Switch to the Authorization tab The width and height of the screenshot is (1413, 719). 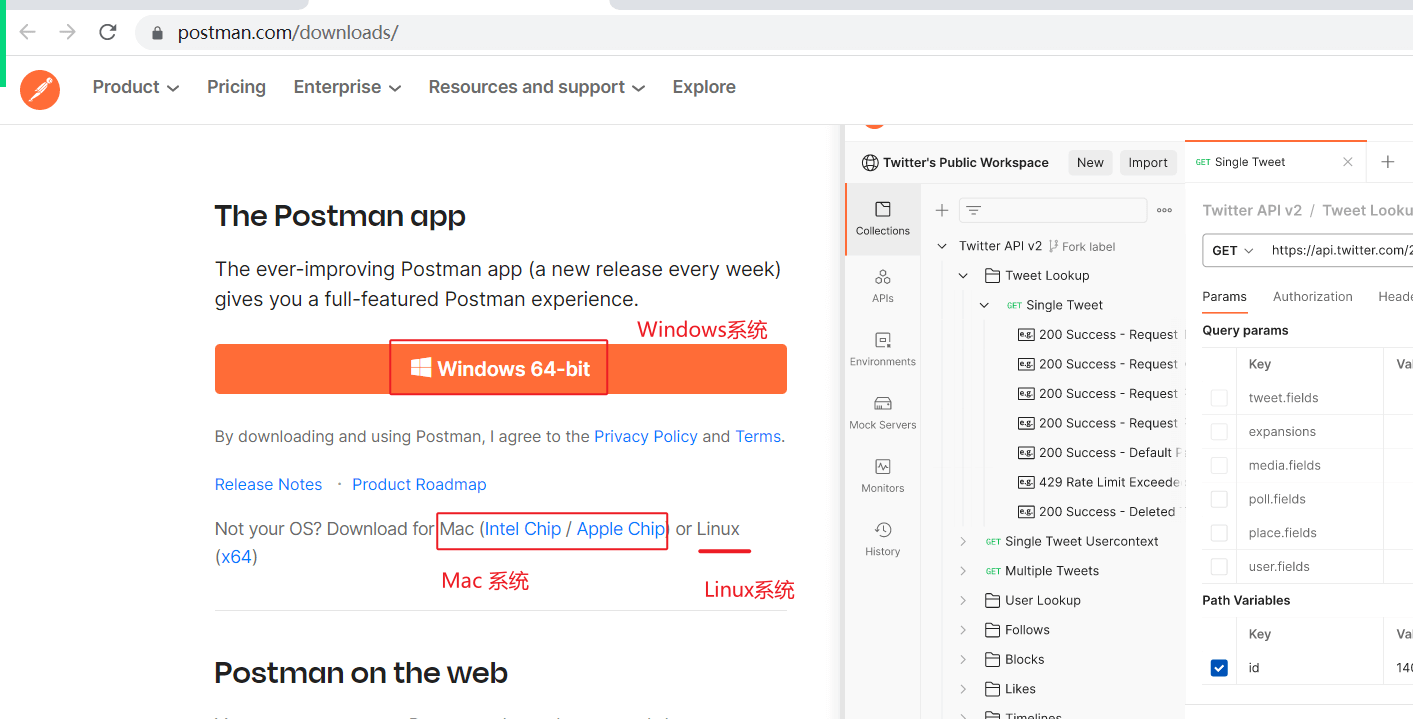tap(1312, 297)
